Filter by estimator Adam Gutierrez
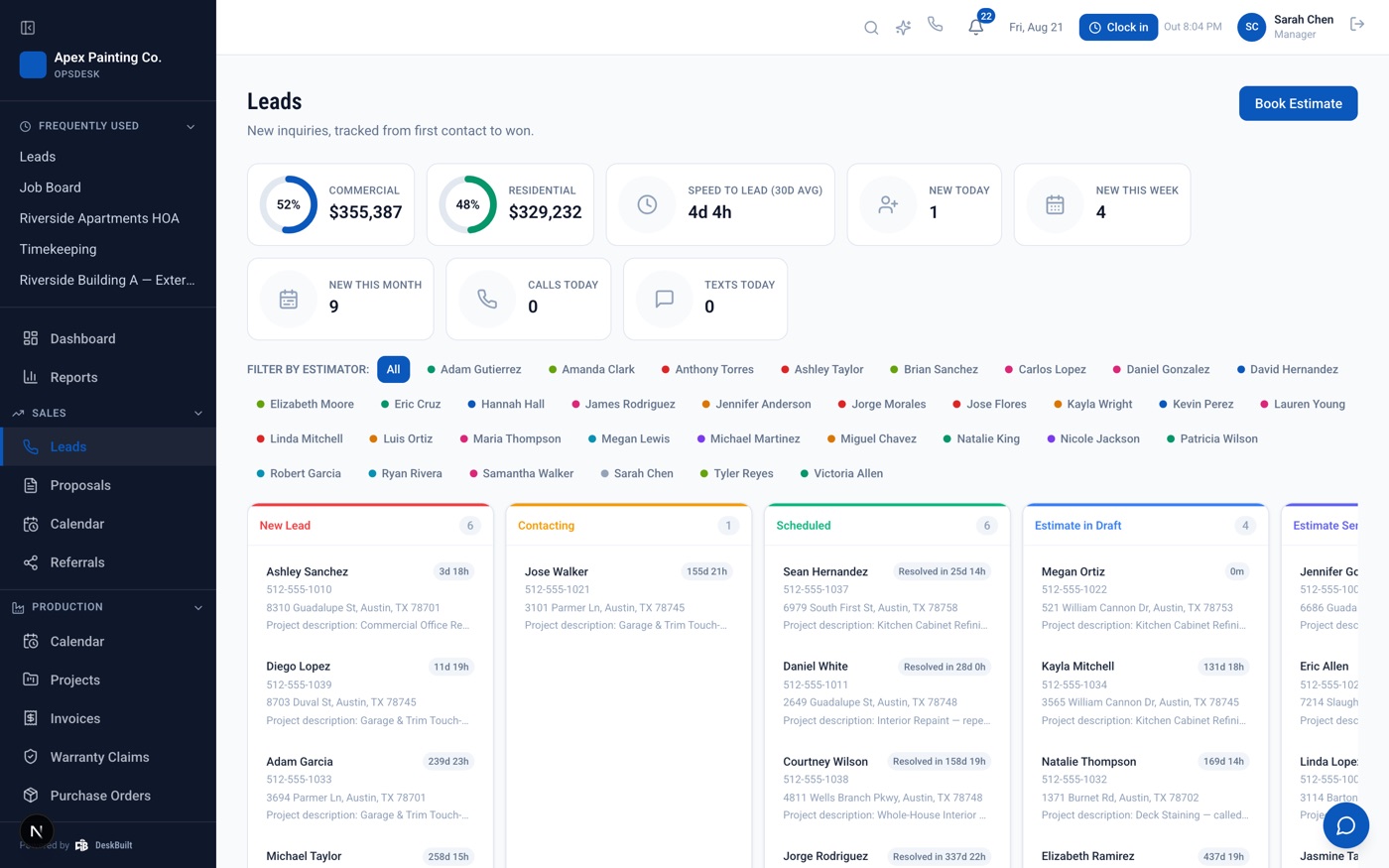 click(474, 369)
